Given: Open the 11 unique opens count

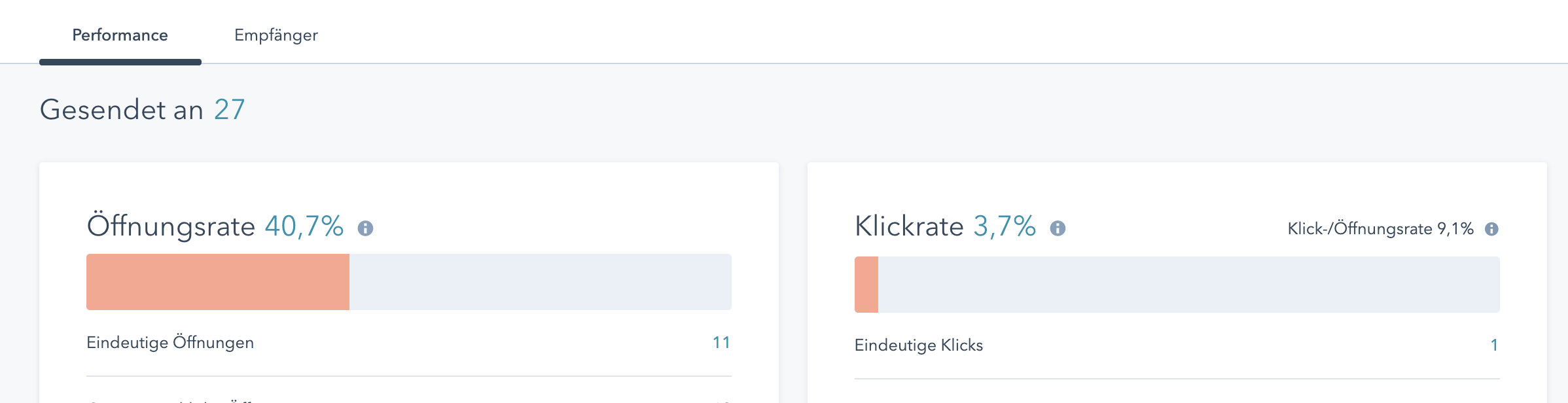Looking at the screenshot, I should [x=721, y=343].
